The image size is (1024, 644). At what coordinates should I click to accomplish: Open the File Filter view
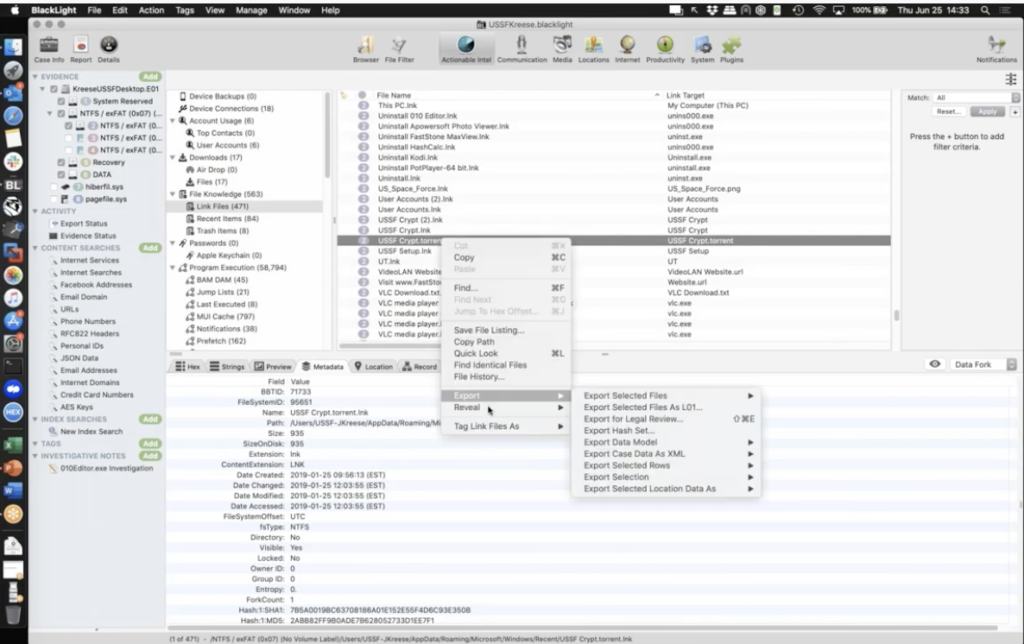click(399, 50)
